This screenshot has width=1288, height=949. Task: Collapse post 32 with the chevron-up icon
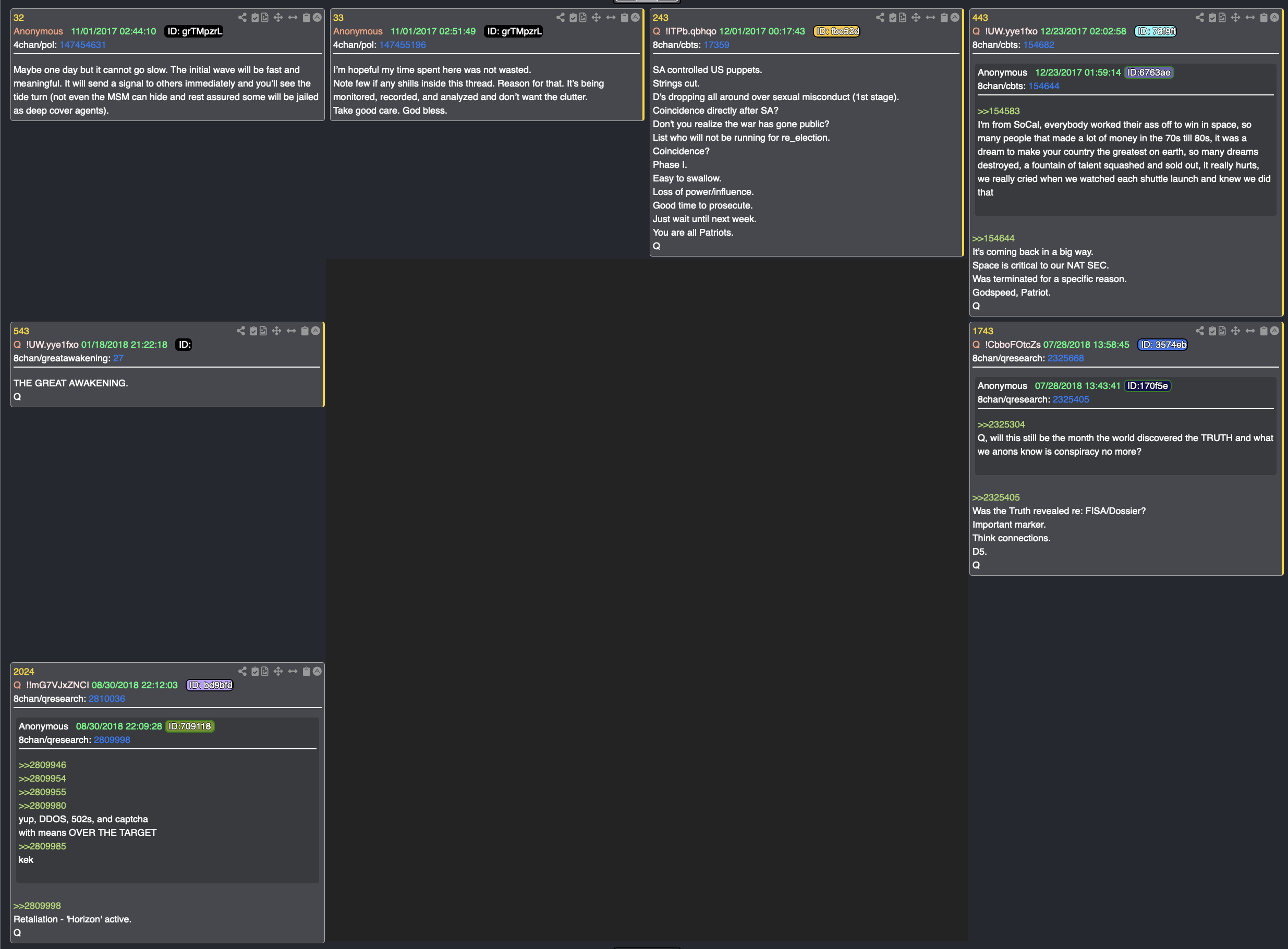tap(317, 17)
